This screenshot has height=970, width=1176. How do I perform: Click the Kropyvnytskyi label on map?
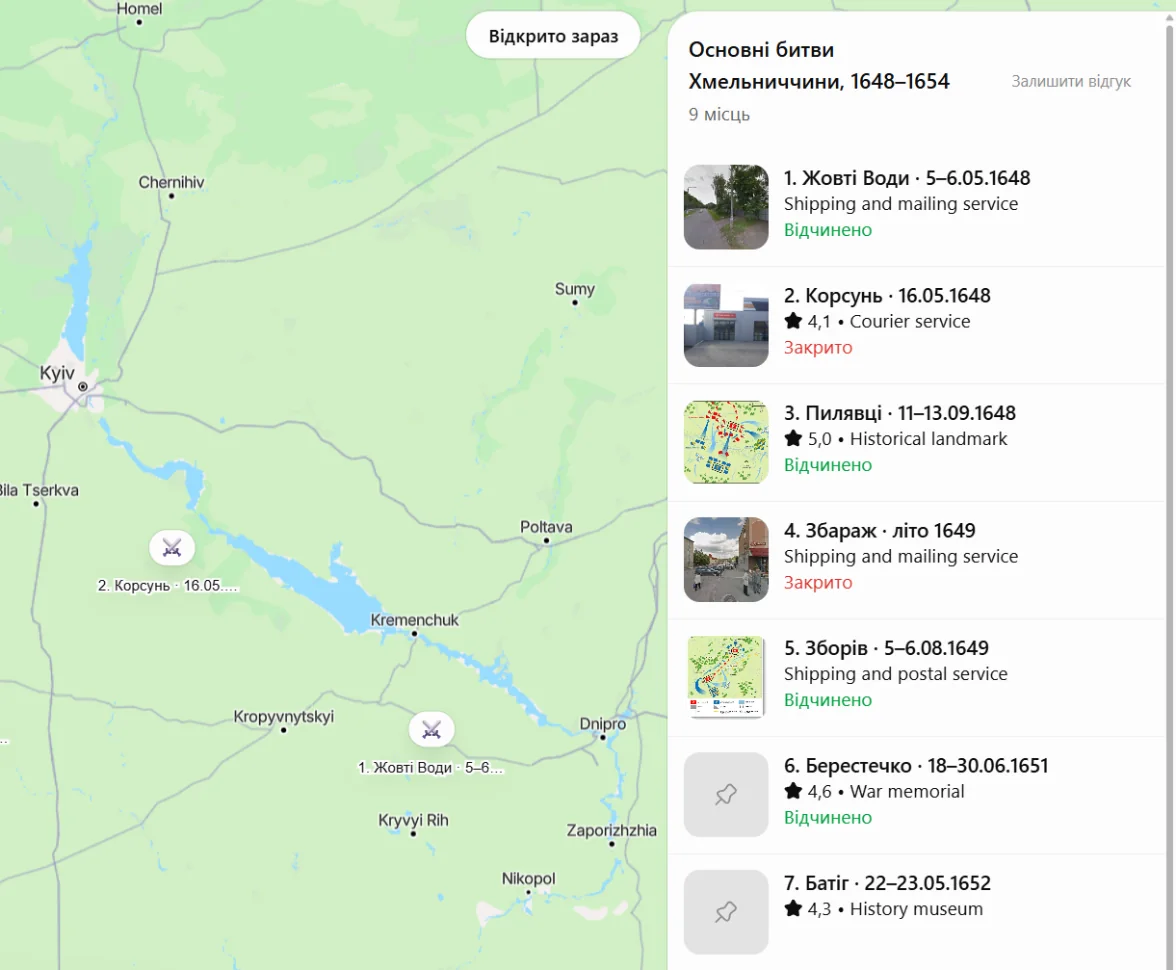[x=284, y=716]
